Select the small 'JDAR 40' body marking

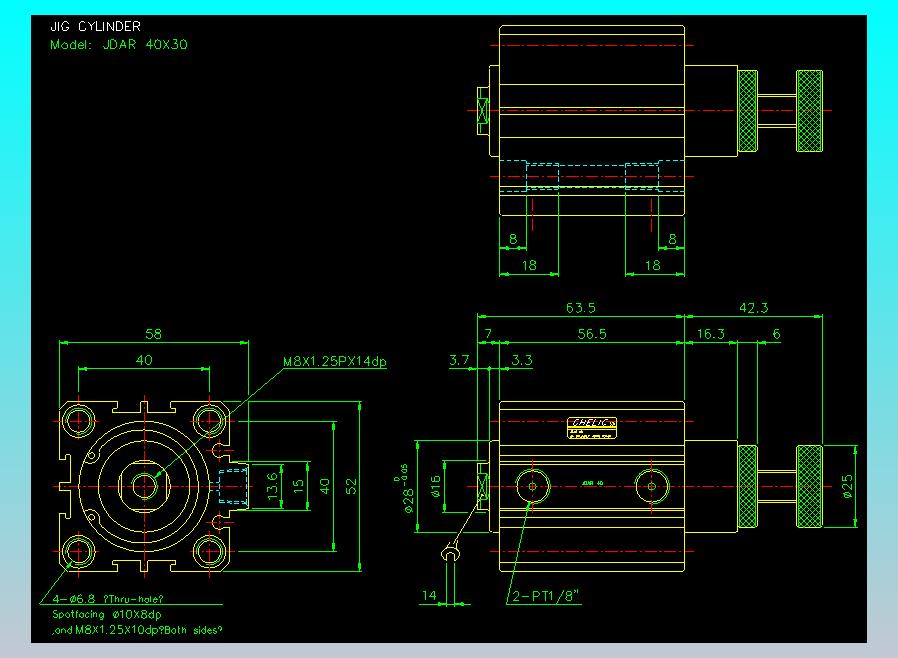coord(592,483)
